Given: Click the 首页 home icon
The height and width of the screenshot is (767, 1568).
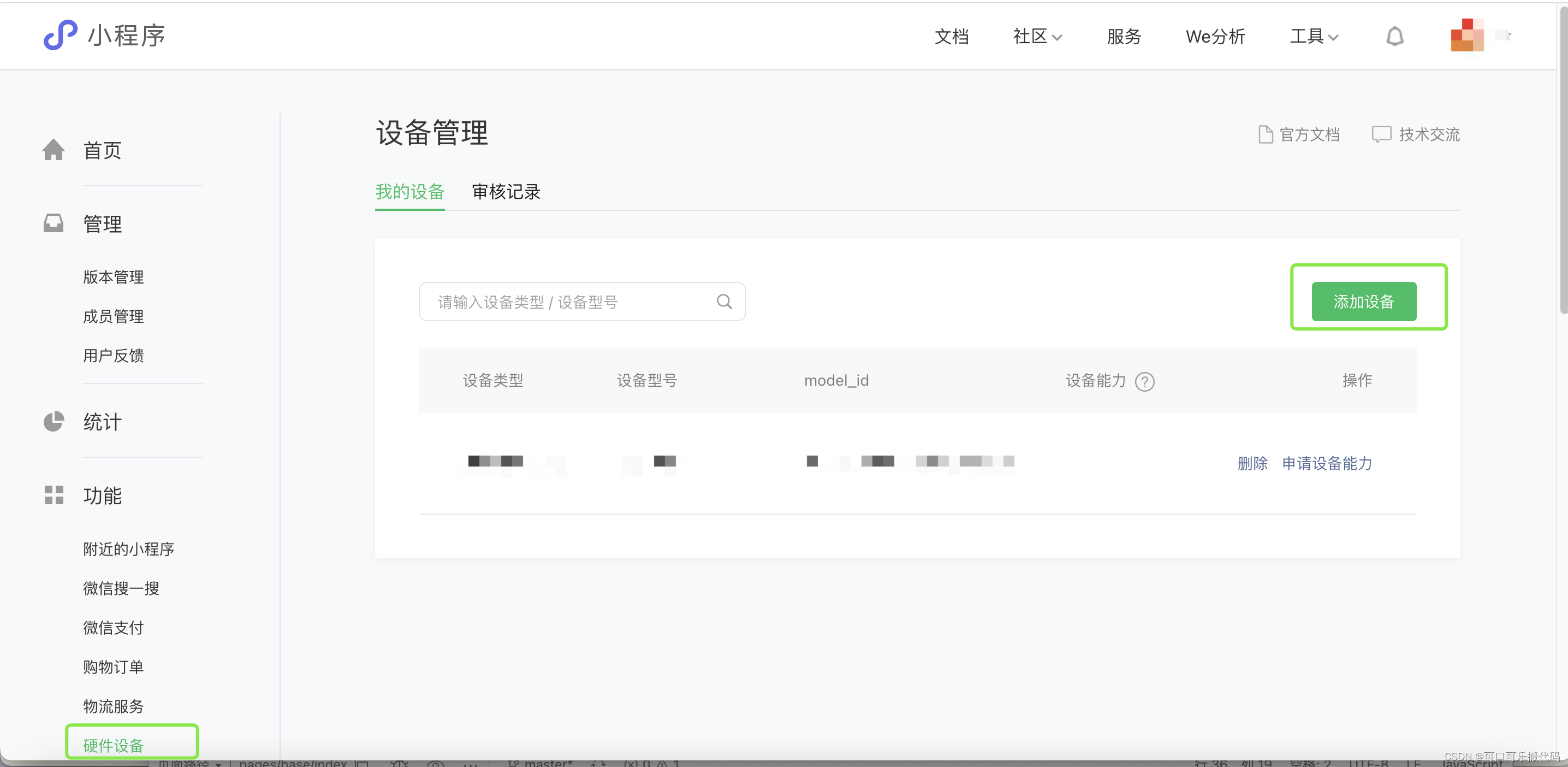Looking at the screenshot, I should tap(54, 150).
